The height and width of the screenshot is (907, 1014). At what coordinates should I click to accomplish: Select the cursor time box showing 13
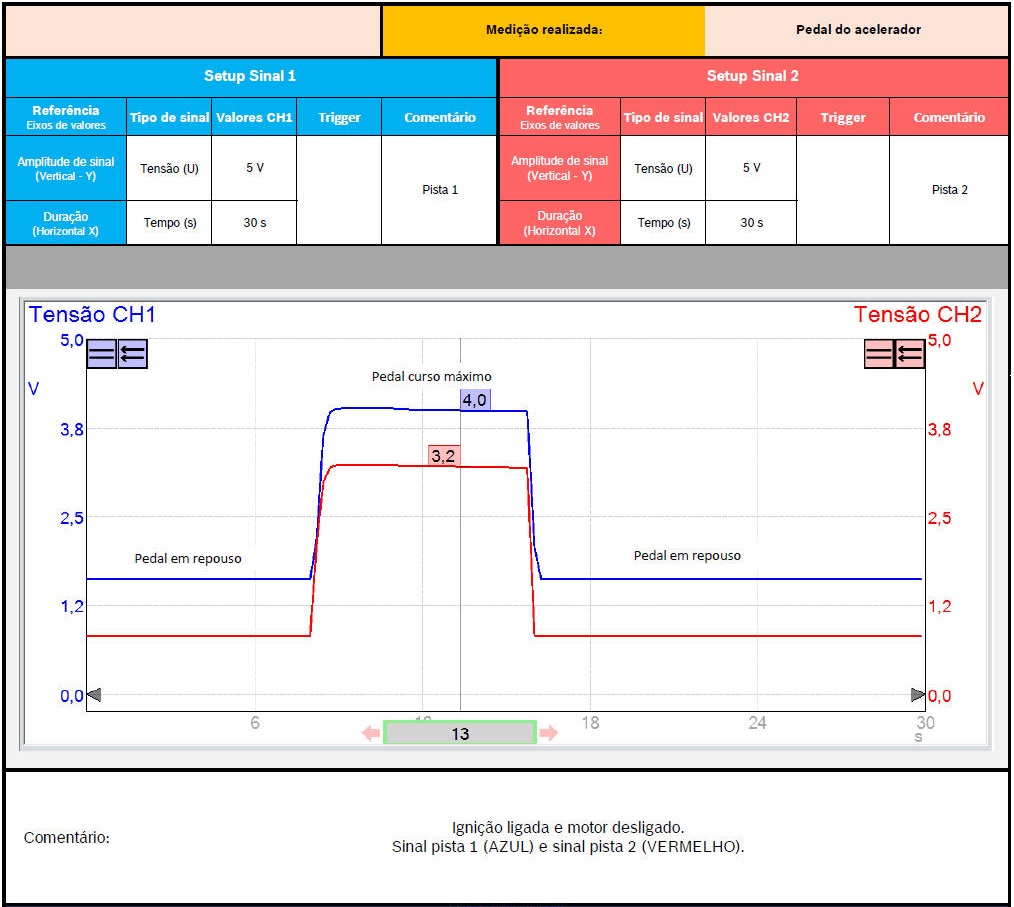click(460, 733)
